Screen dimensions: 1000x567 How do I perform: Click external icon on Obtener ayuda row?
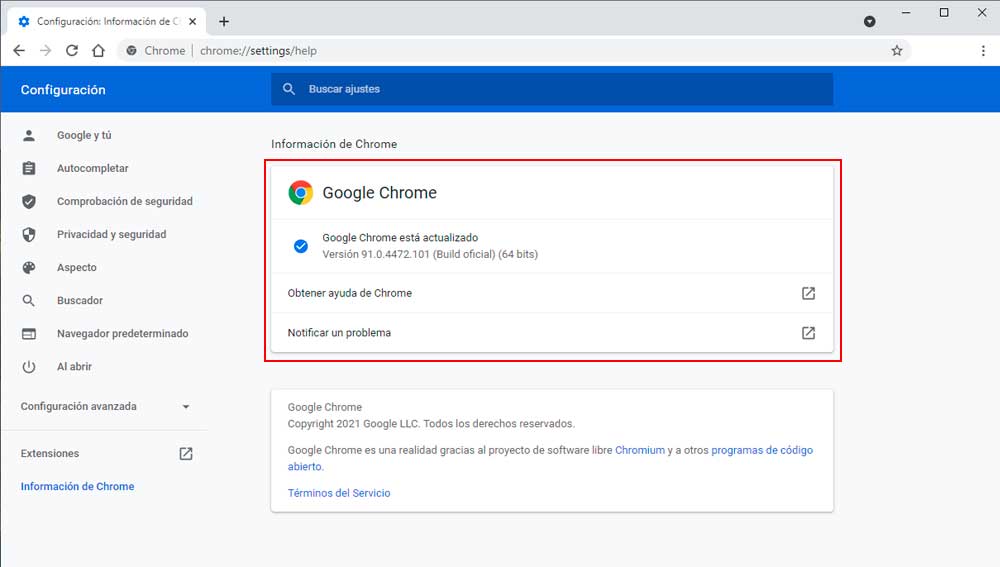[x=808, y=293]
